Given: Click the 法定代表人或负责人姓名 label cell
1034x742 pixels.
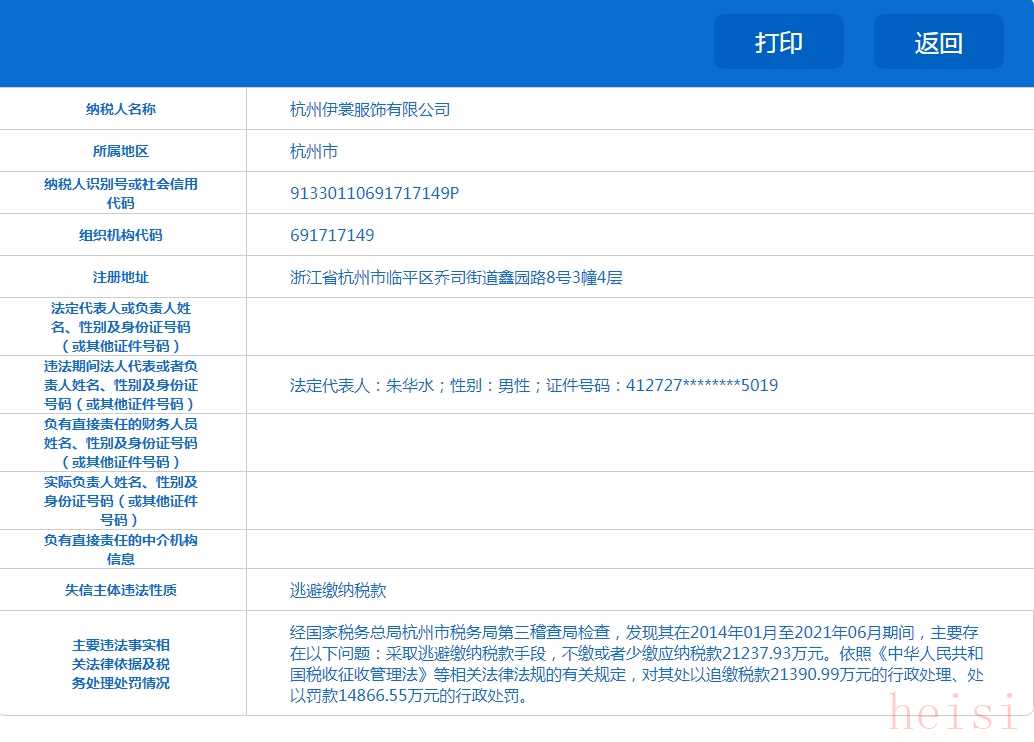Looking at the screenshot, I should [x=121, y=327].
